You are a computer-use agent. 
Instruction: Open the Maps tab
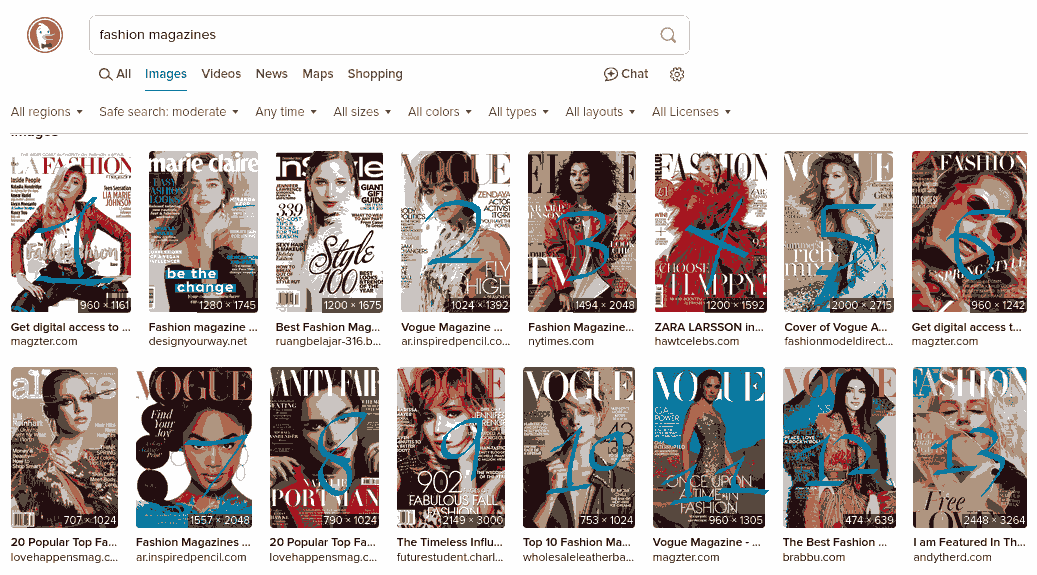click(317, 74)
